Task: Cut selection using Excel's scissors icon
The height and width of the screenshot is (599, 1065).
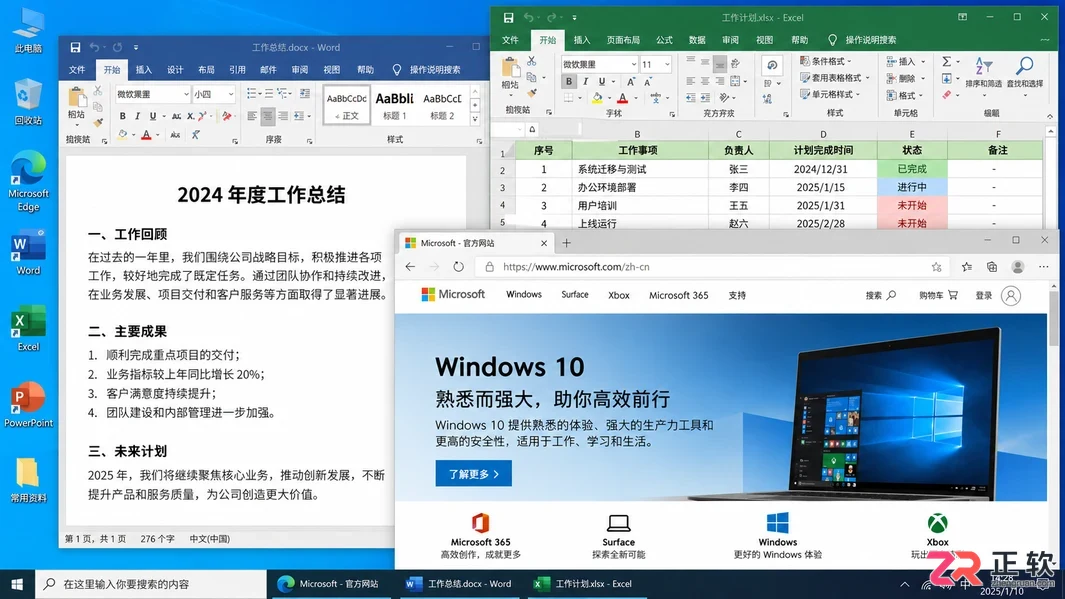Action: [x=531, y=61]
